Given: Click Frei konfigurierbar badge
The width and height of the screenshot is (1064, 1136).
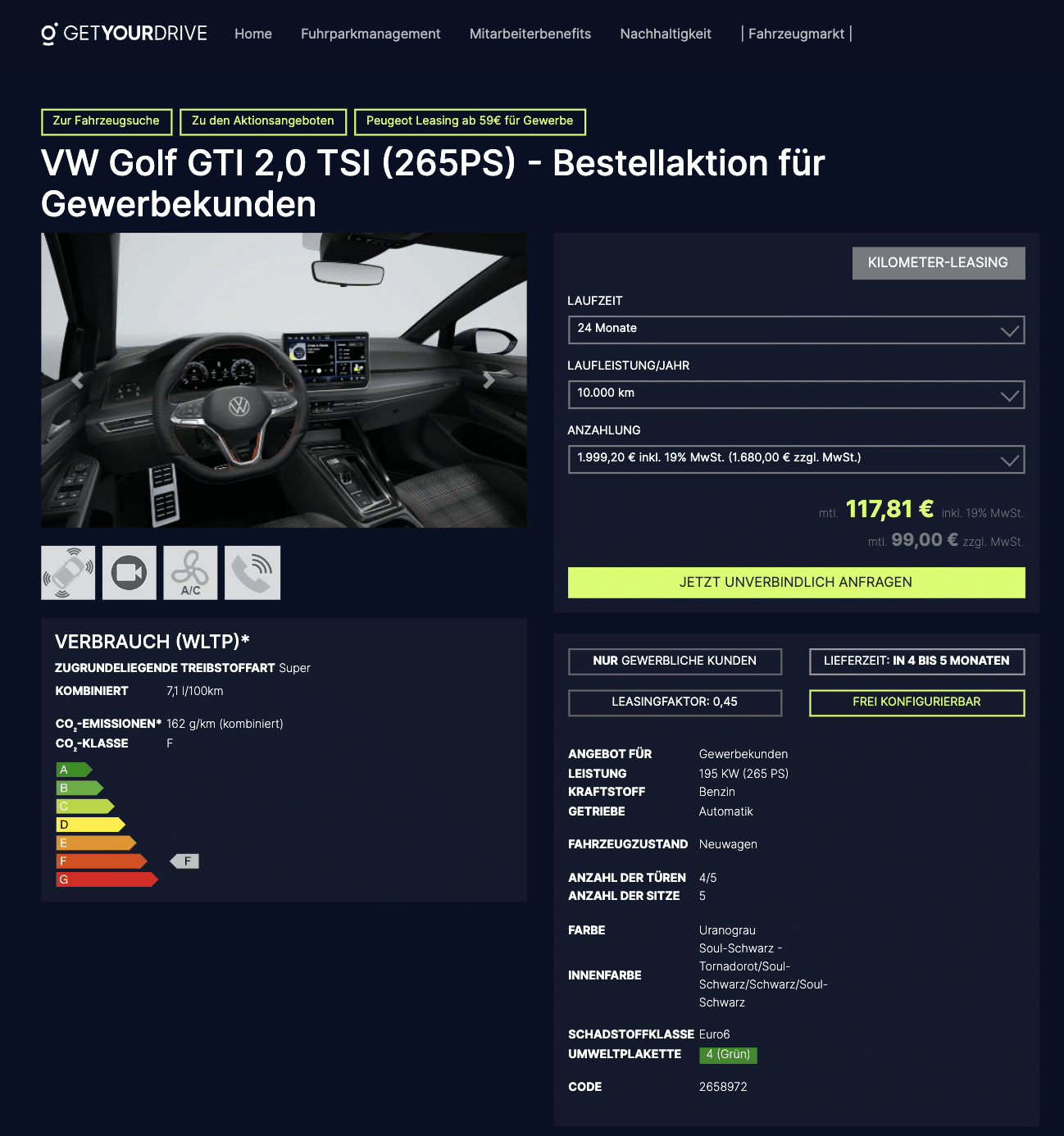Looking at the screenshot, I should click(916, 702).
